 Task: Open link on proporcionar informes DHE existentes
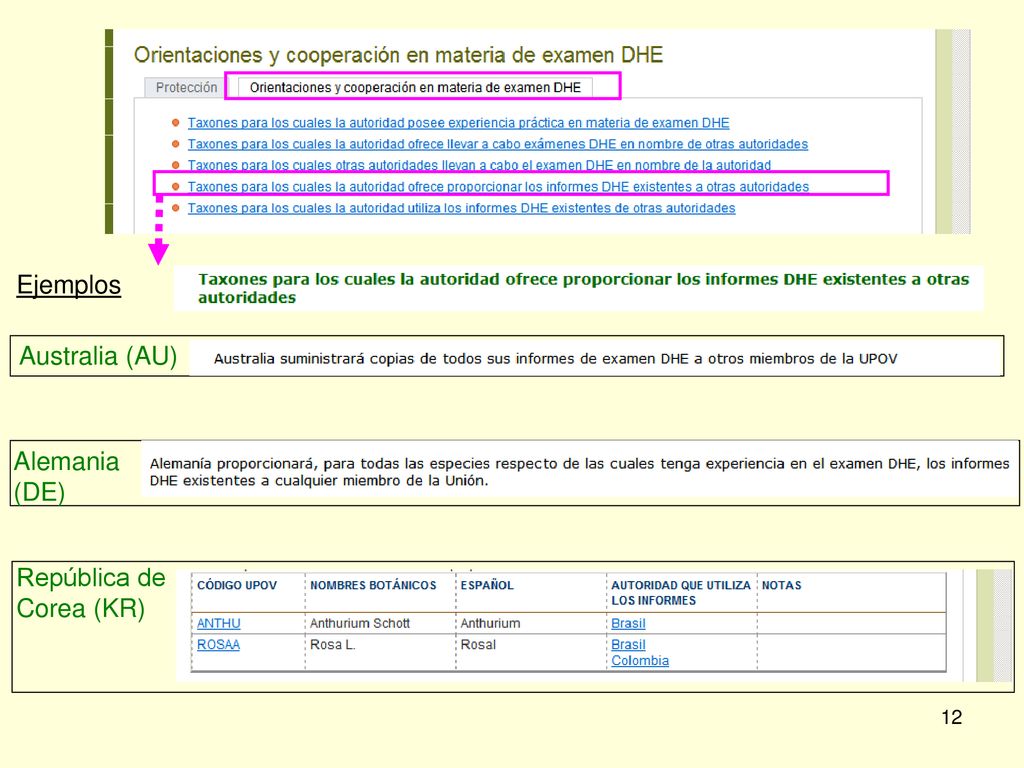pyautogui.click(x=498, y=187)
